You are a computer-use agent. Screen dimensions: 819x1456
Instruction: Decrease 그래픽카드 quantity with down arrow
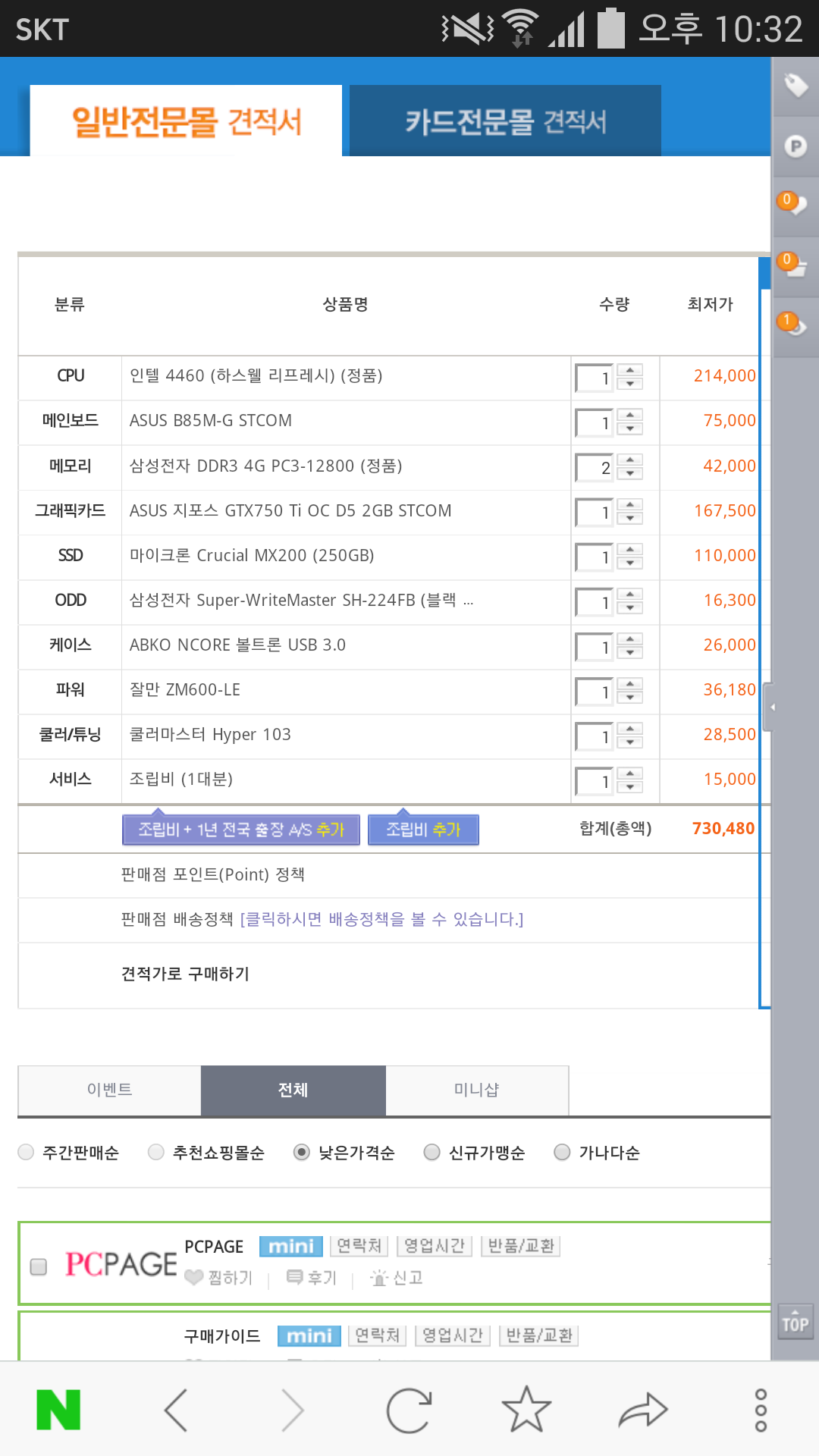click(x=630, y=518)
